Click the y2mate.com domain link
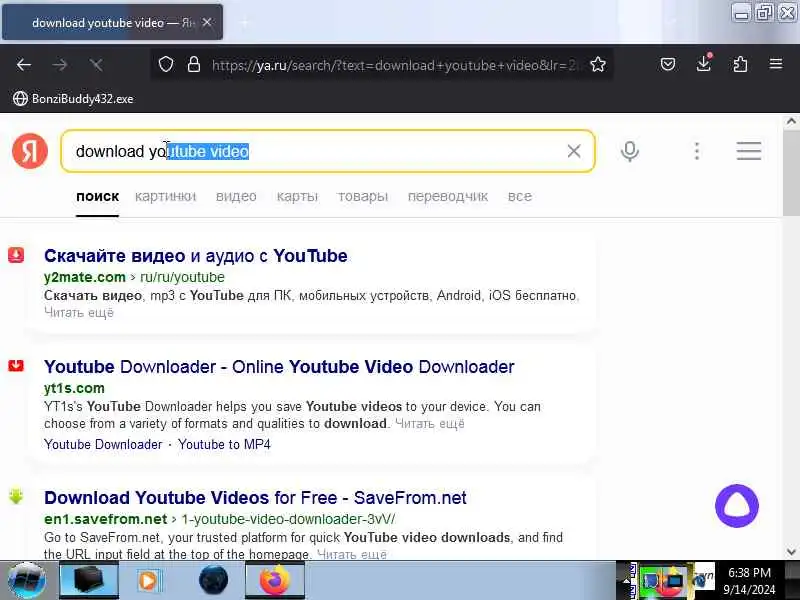 tap(85, 277)
